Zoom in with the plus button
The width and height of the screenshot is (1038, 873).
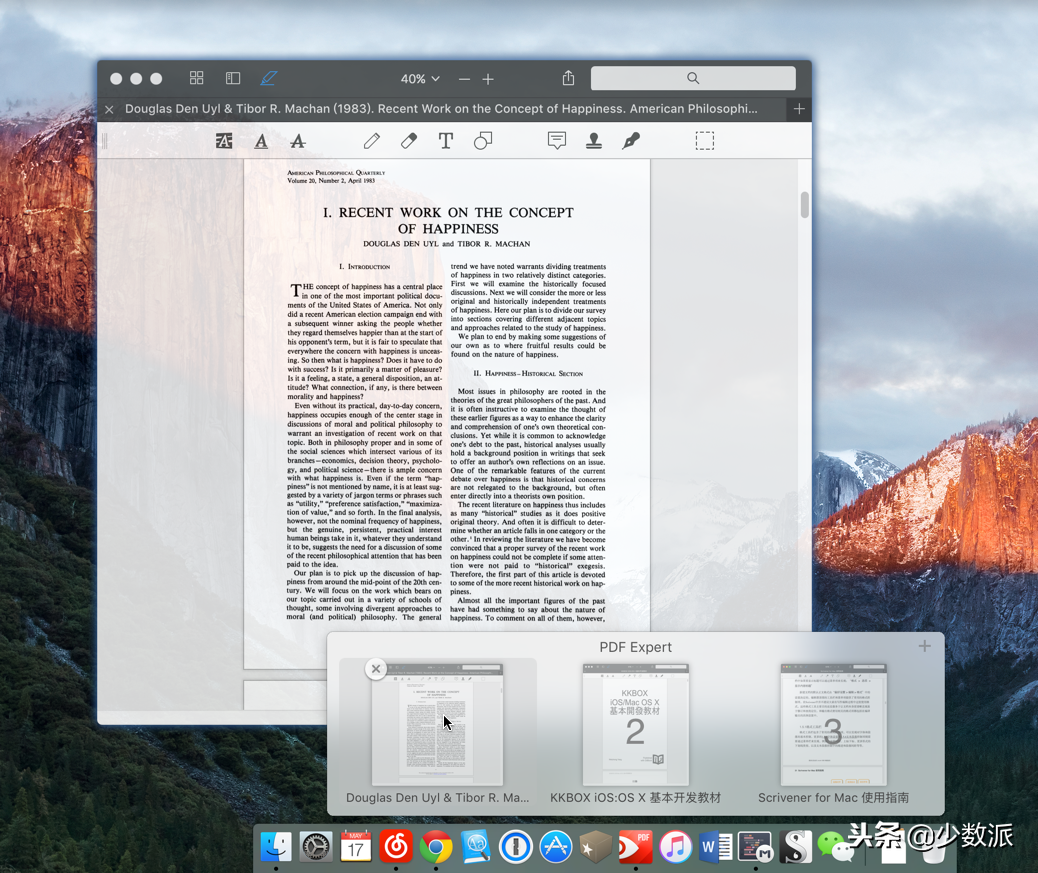[488, 79]
